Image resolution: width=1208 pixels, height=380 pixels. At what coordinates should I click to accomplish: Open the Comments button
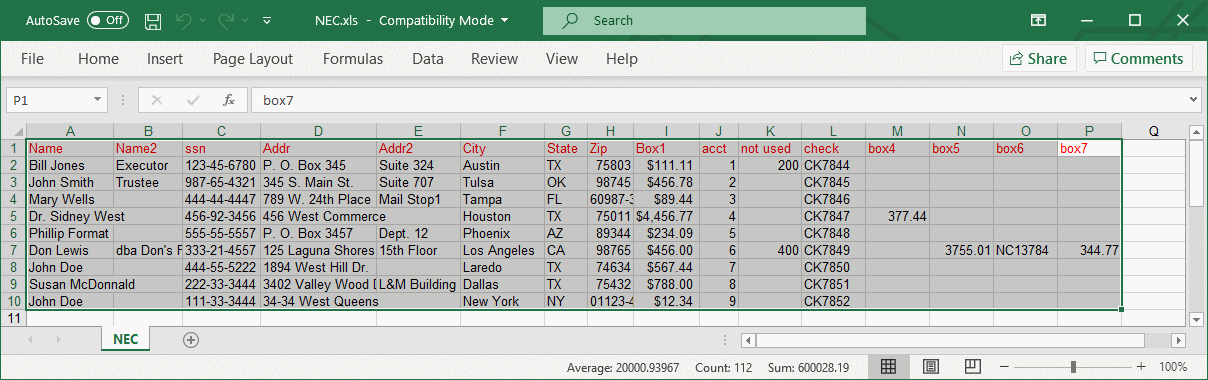coord(1138,58)
